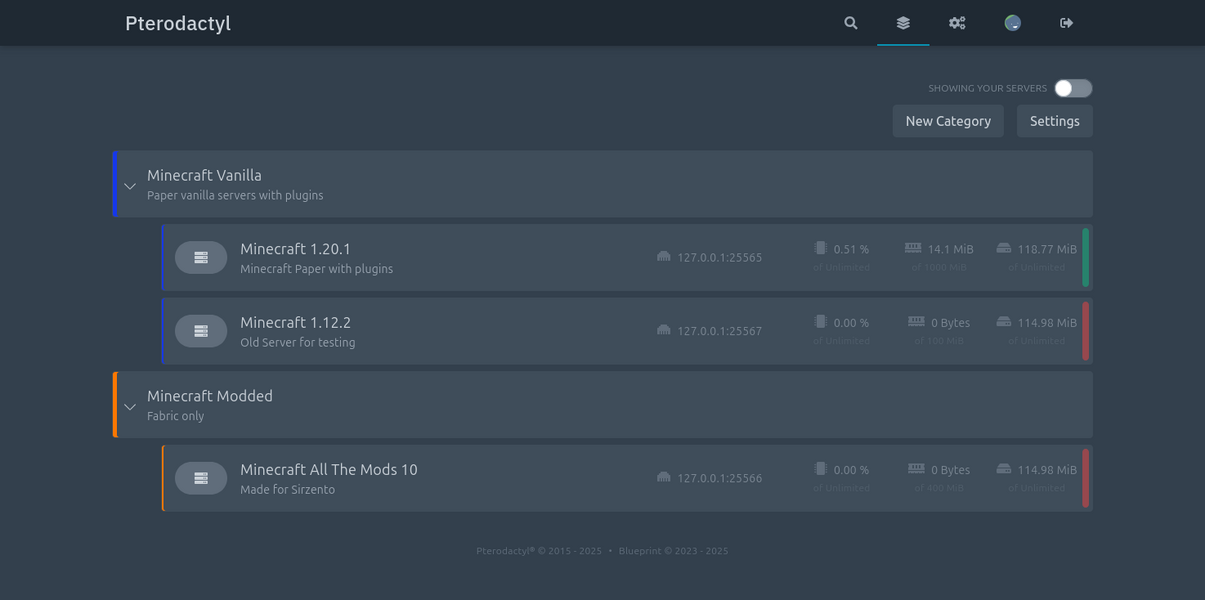The image size is (1205, 600).
Task: Click the 'of 100 MiB' memory limit
Action: click(939, 341)
